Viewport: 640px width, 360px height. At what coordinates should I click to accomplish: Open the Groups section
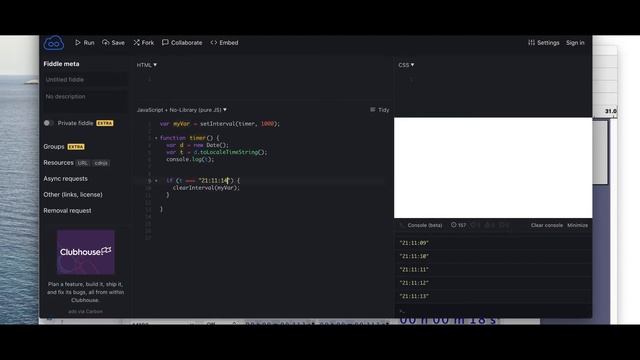[x=54, y=147]
